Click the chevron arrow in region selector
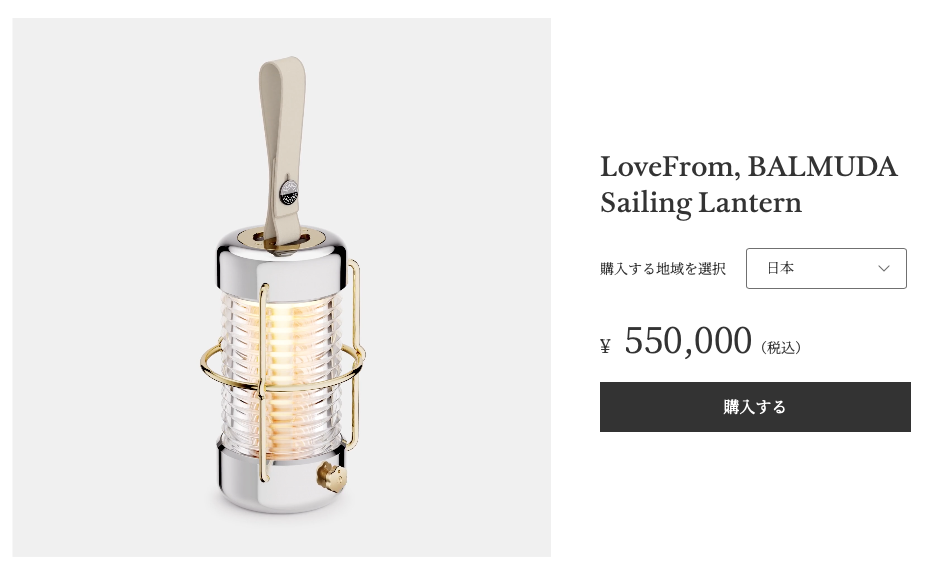Image resolution: width=932 pixels, height=582 pixels. tap(883, 268)
